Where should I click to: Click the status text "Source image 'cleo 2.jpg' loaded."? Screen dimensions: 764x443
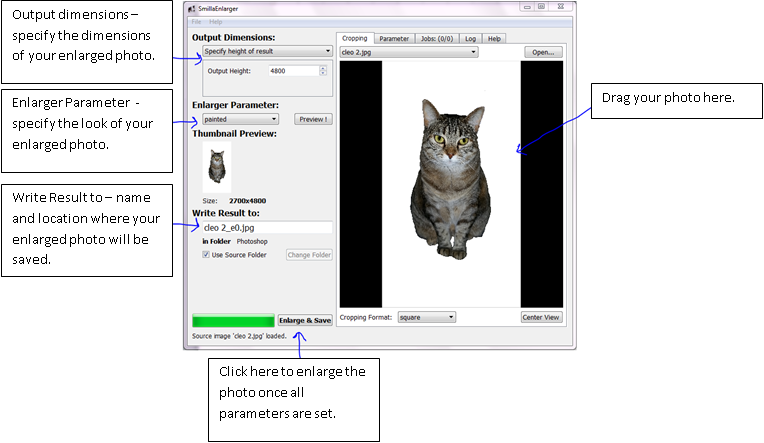pos(239,336)
